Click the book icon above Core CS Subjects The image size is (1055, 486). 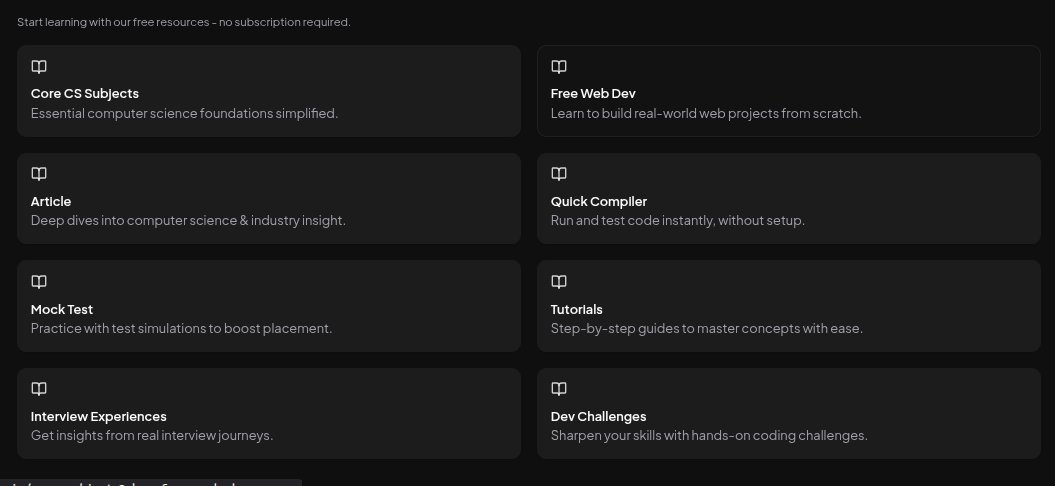pyautogui.click(x=39, y=67)
